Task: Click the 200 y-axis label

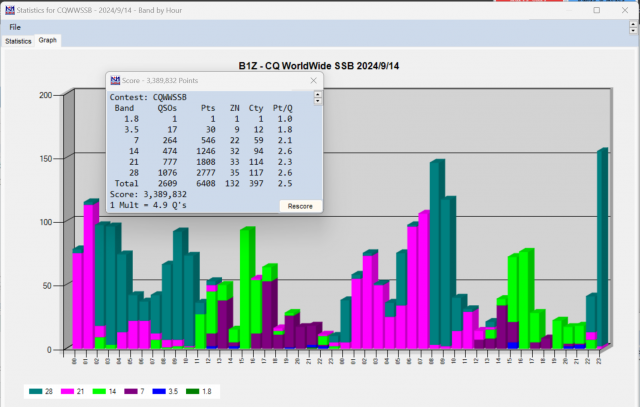Action: (46, 95)
